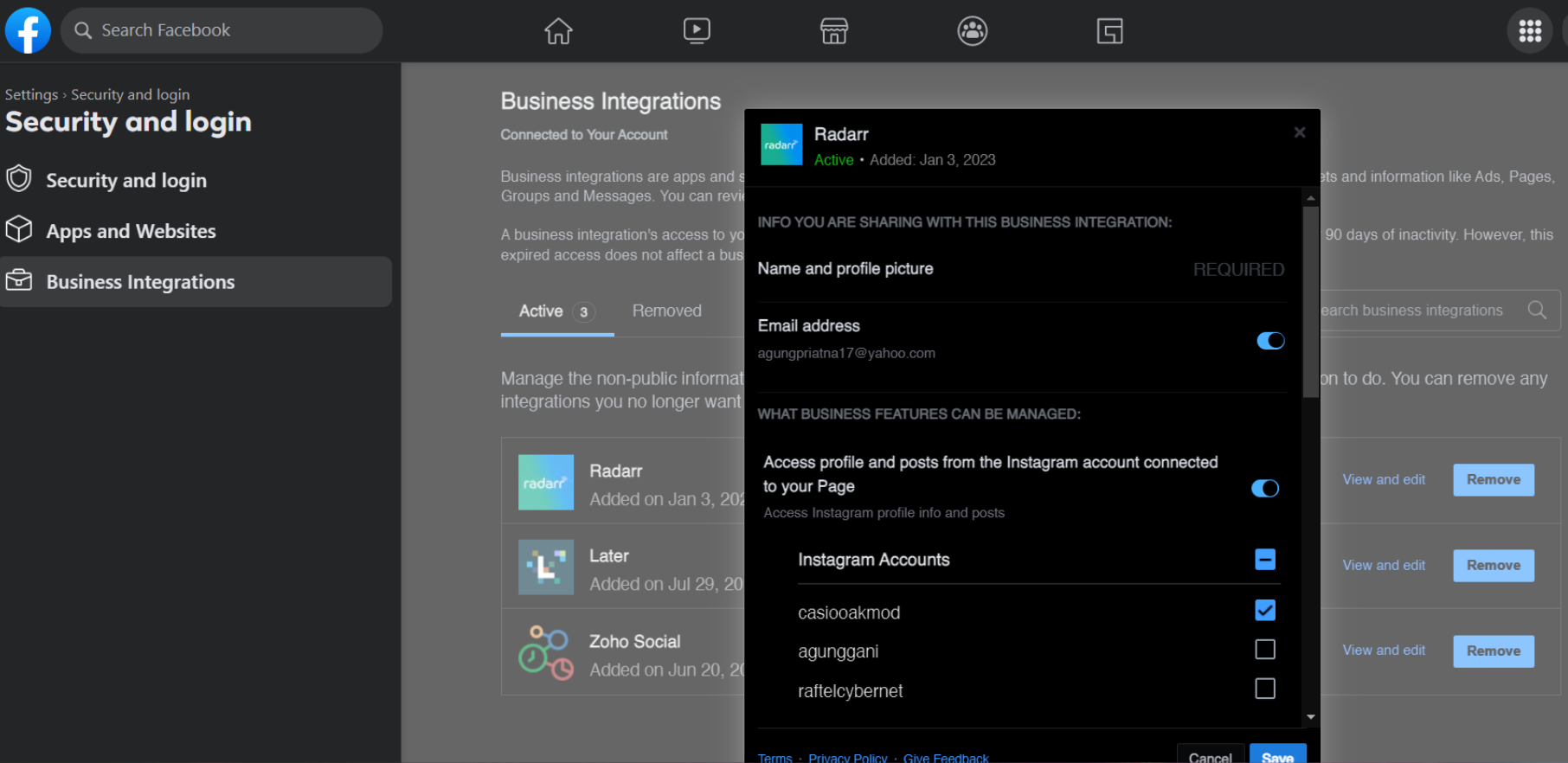Turn off Instagram profile access toggle
This screenshot has height=763, width=1568.
click(1264, 489)
